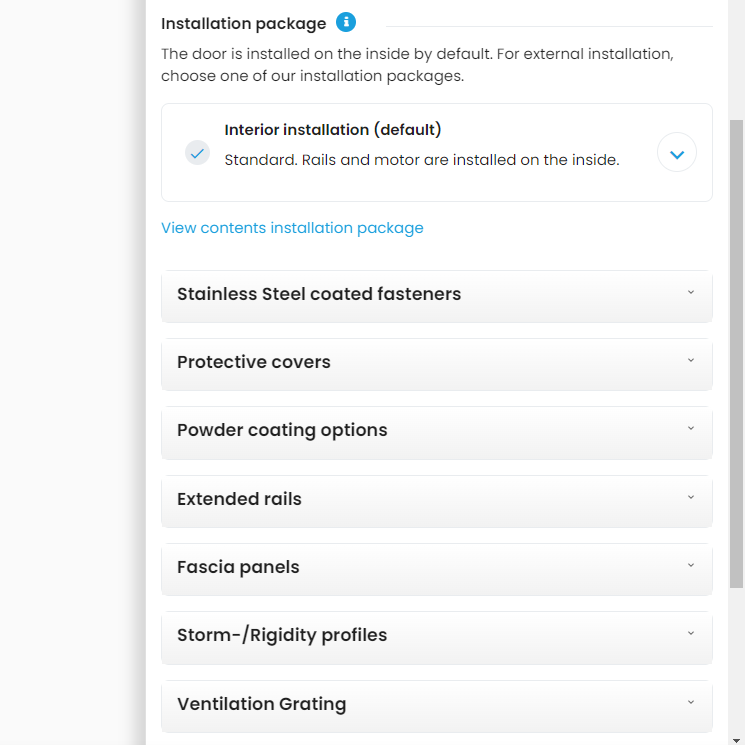The image size is (745, 745).
Task: Expand Stainless Steel coated fasteners section
Action: 319,295
